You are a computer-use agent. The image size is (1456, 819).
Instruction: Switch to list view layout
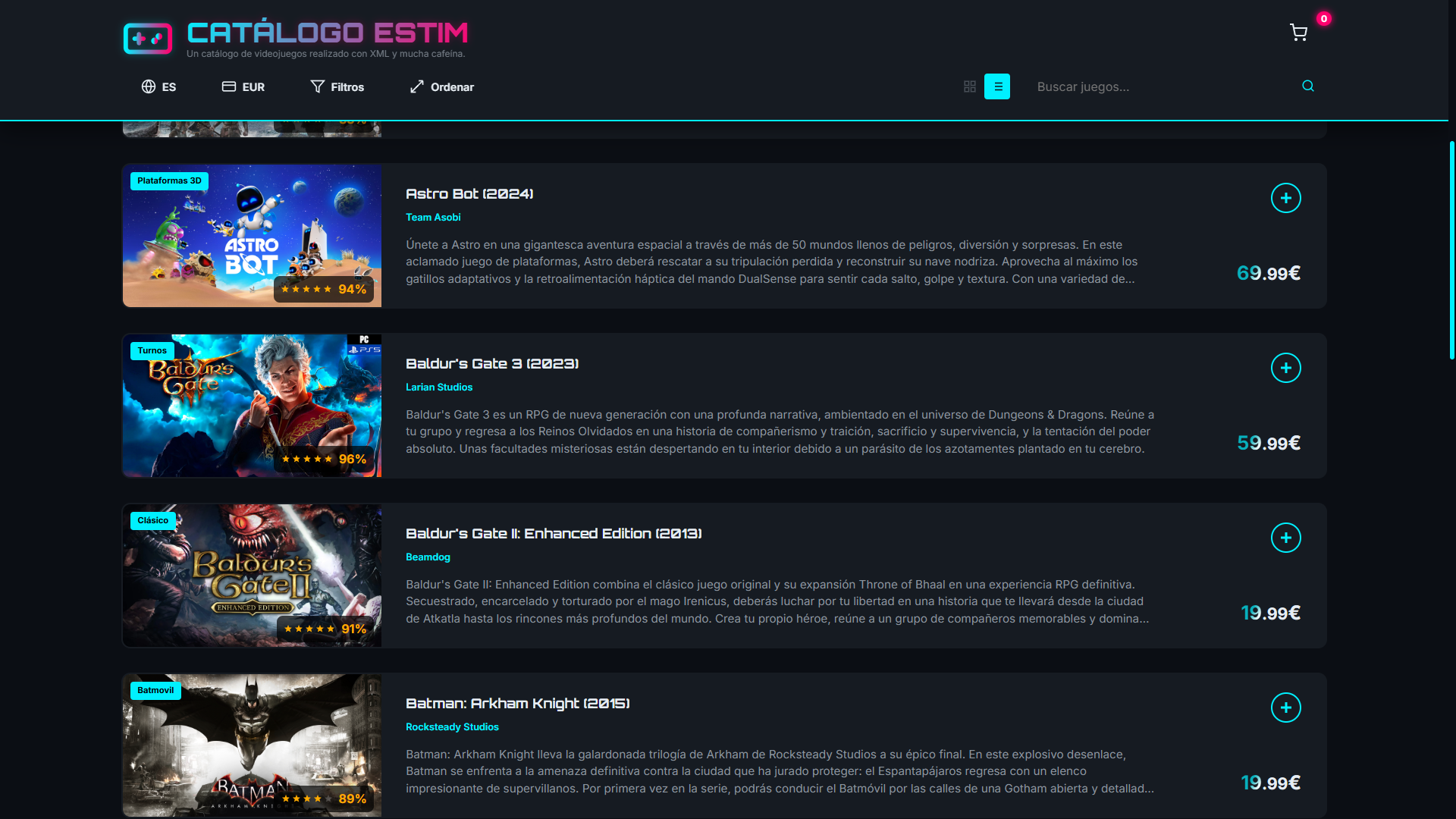point(997,86)
